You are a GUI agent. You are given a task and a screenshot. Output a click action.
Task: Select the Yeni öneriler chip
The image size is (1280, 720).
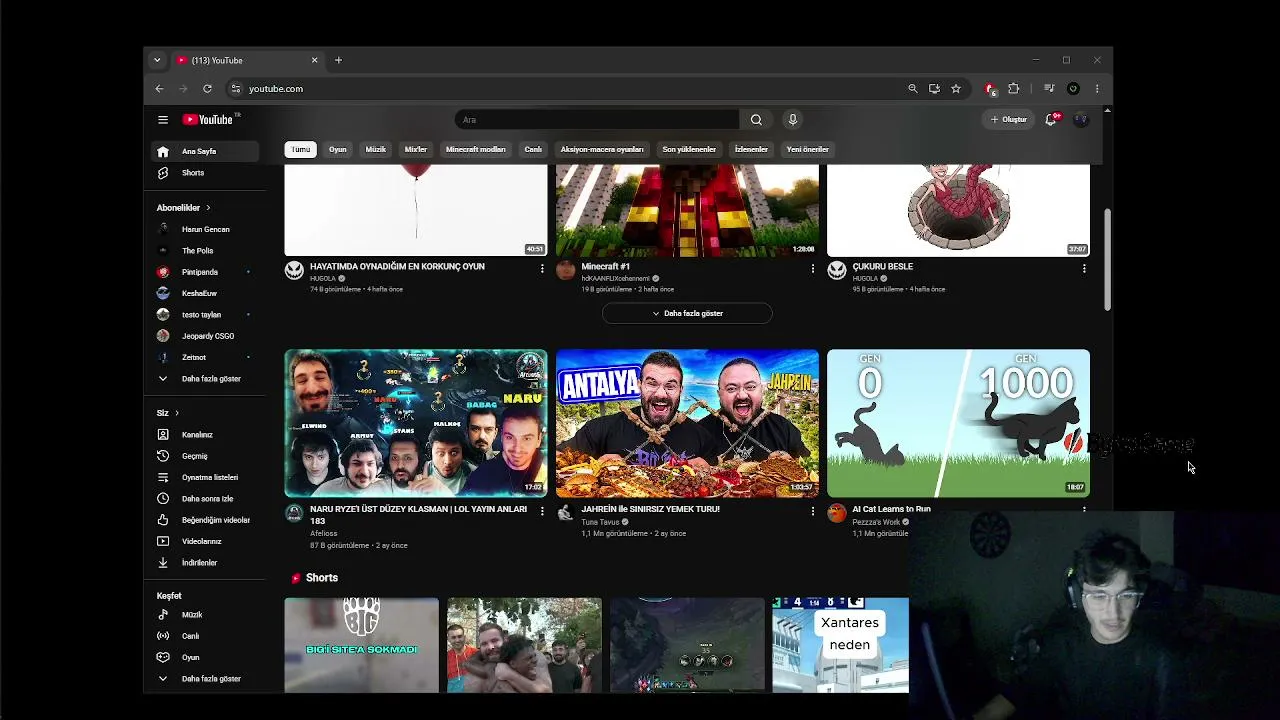(808, 150)
